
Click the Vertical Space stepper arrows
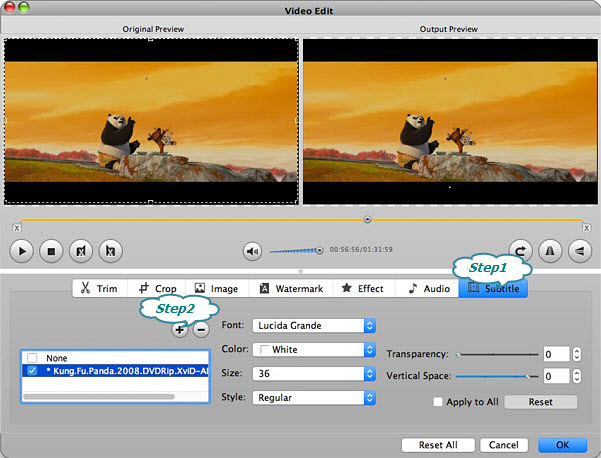[x=576, y=376]
